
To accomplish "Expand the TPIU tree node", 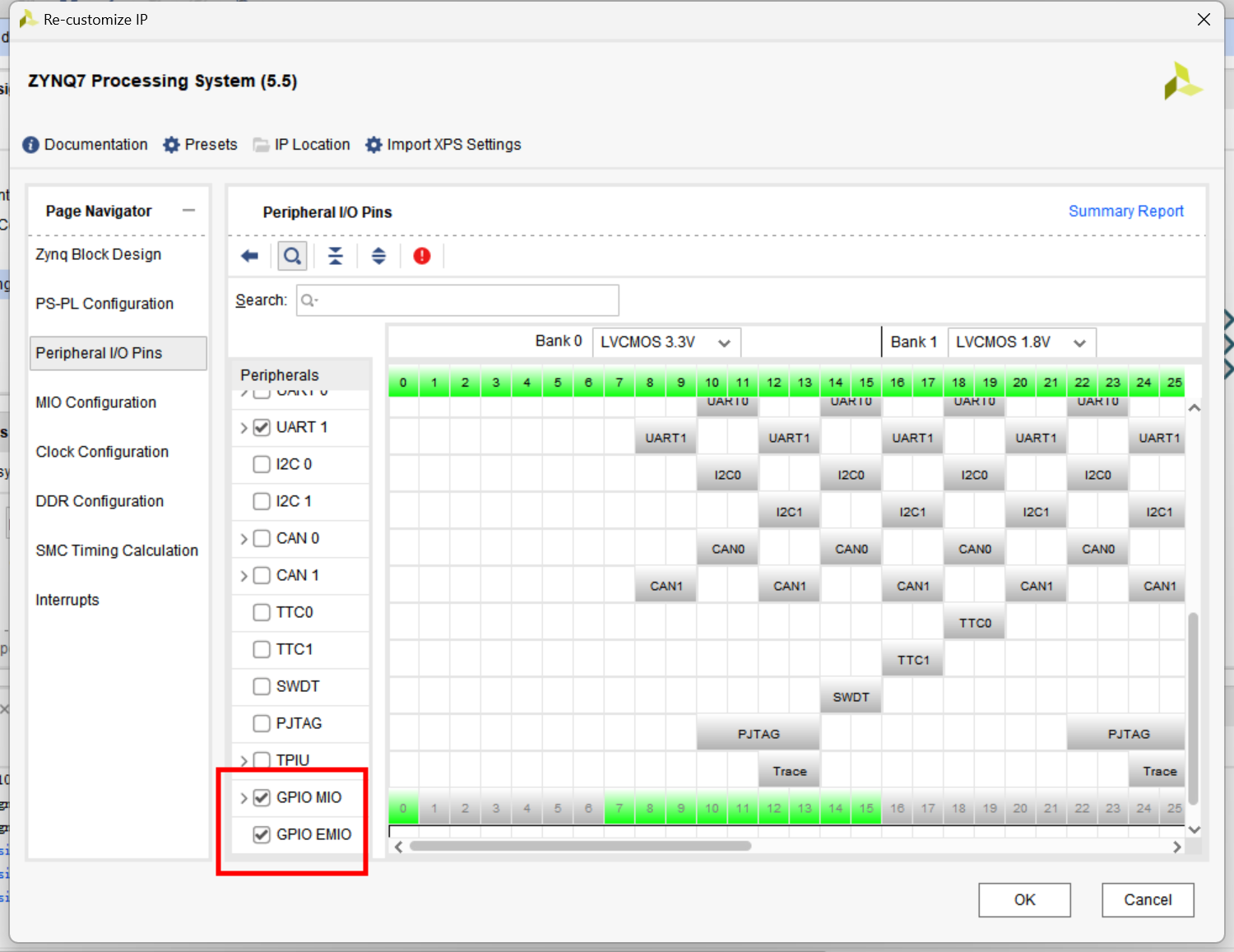I will click(x=244, y=761).
